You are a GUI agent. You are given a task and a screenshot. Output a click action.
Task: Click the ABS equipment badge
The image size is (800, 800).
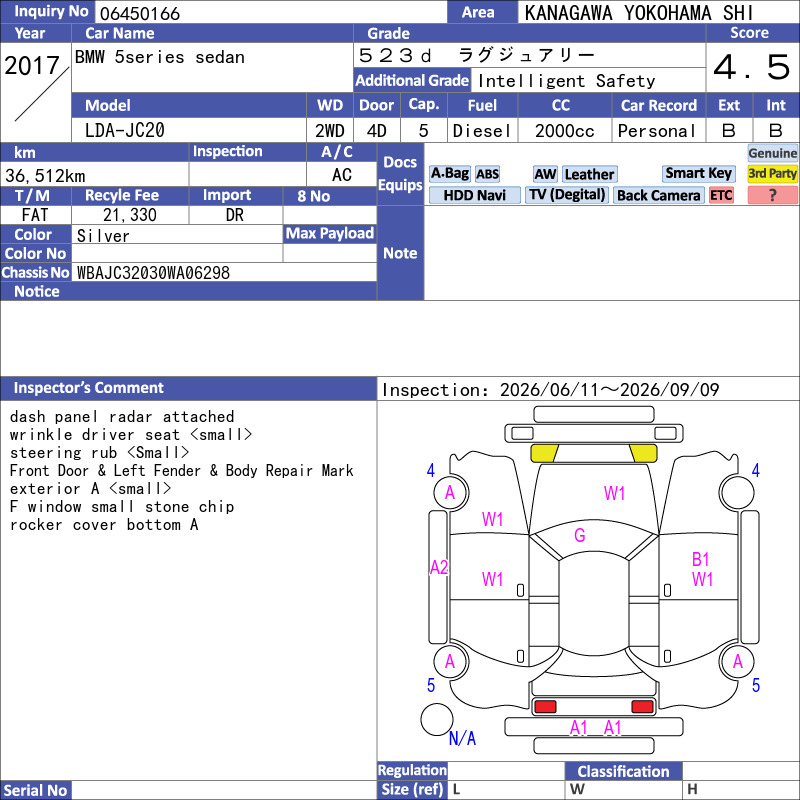click(487, 174)
